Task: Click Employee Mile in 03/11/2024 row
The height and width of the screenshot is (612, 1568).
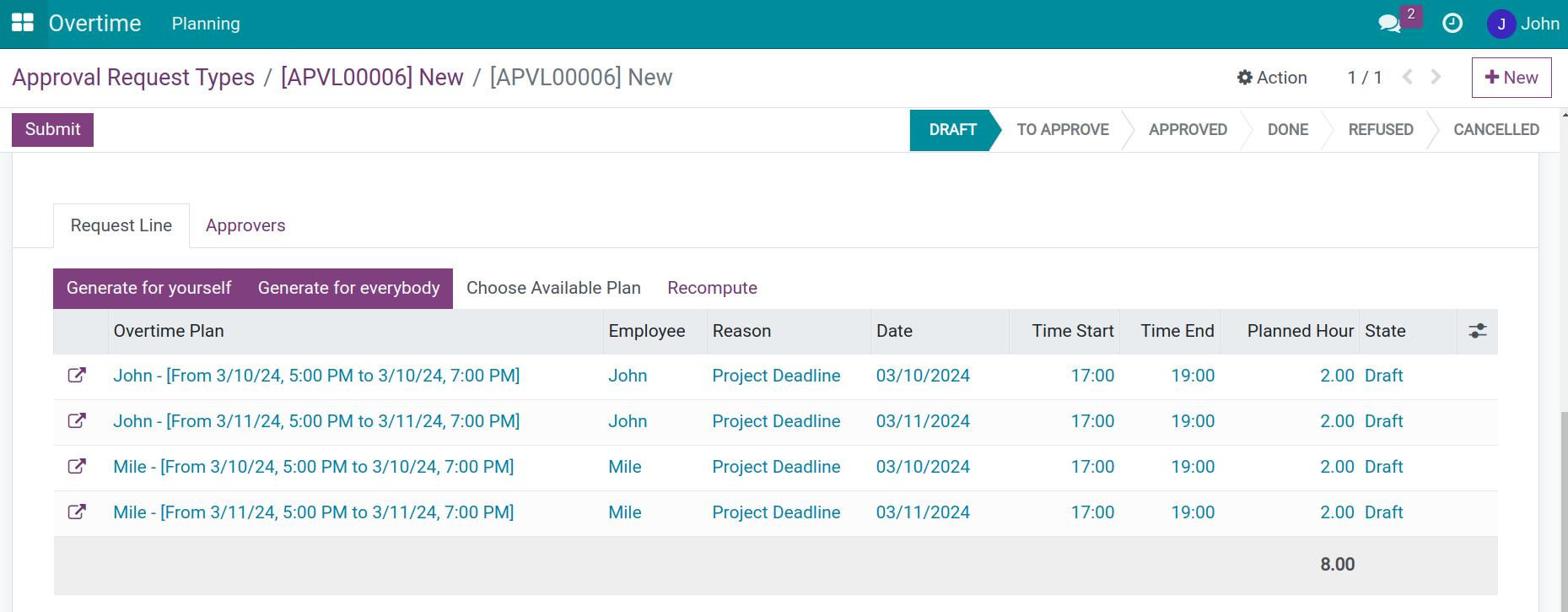Action: tap(625, 512)
